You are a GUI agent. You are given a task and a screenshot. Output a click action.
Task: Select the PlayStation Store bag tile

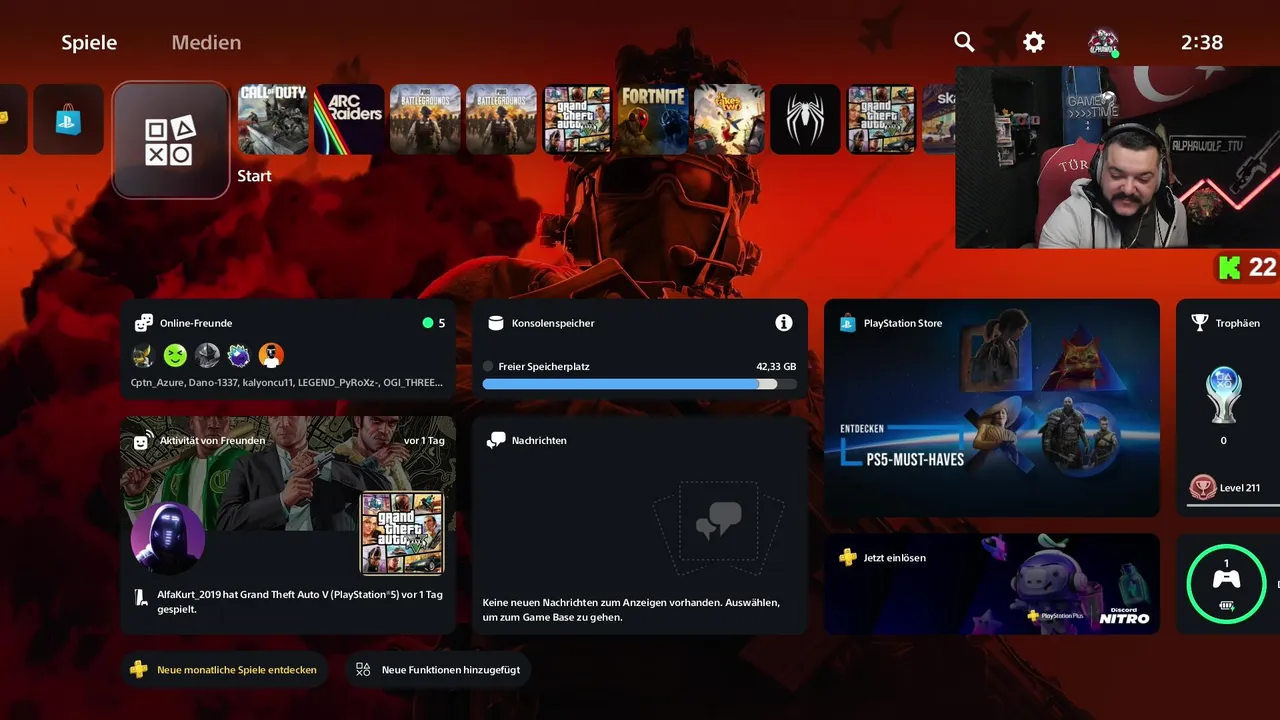(68, 119)
